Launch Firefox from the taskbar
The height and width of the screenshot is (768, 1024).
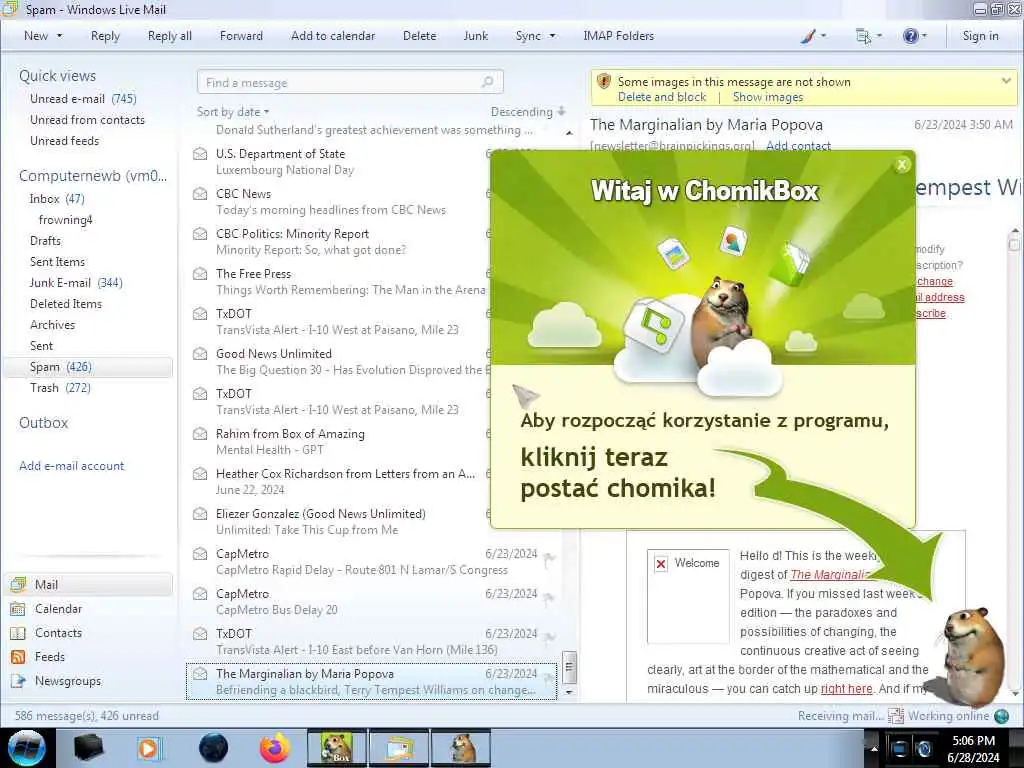pyautogui.click(x=275, y=748)
